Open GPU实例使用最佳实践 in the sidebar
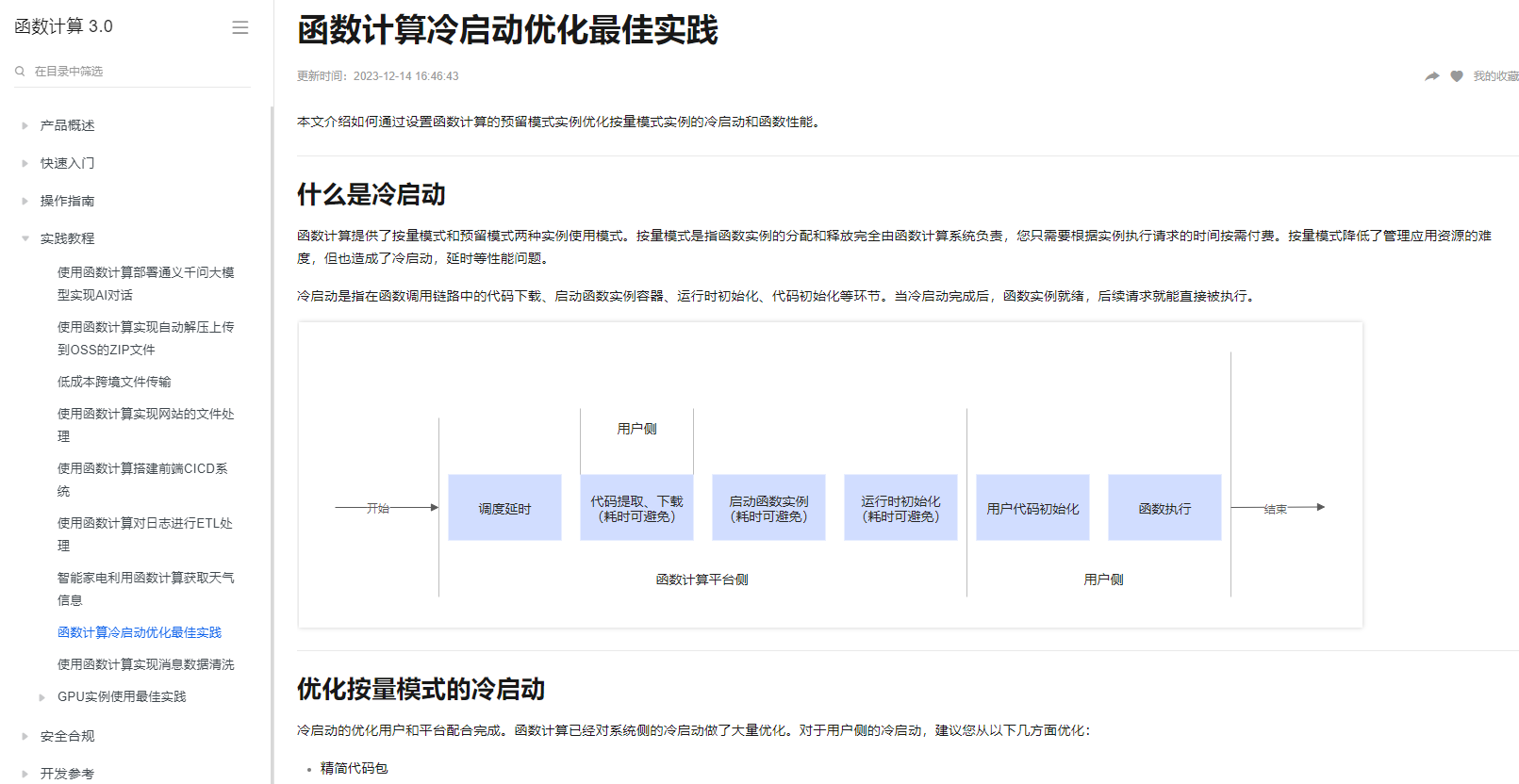This screenshot has height=784, width=1519. [x=122, y=696]
